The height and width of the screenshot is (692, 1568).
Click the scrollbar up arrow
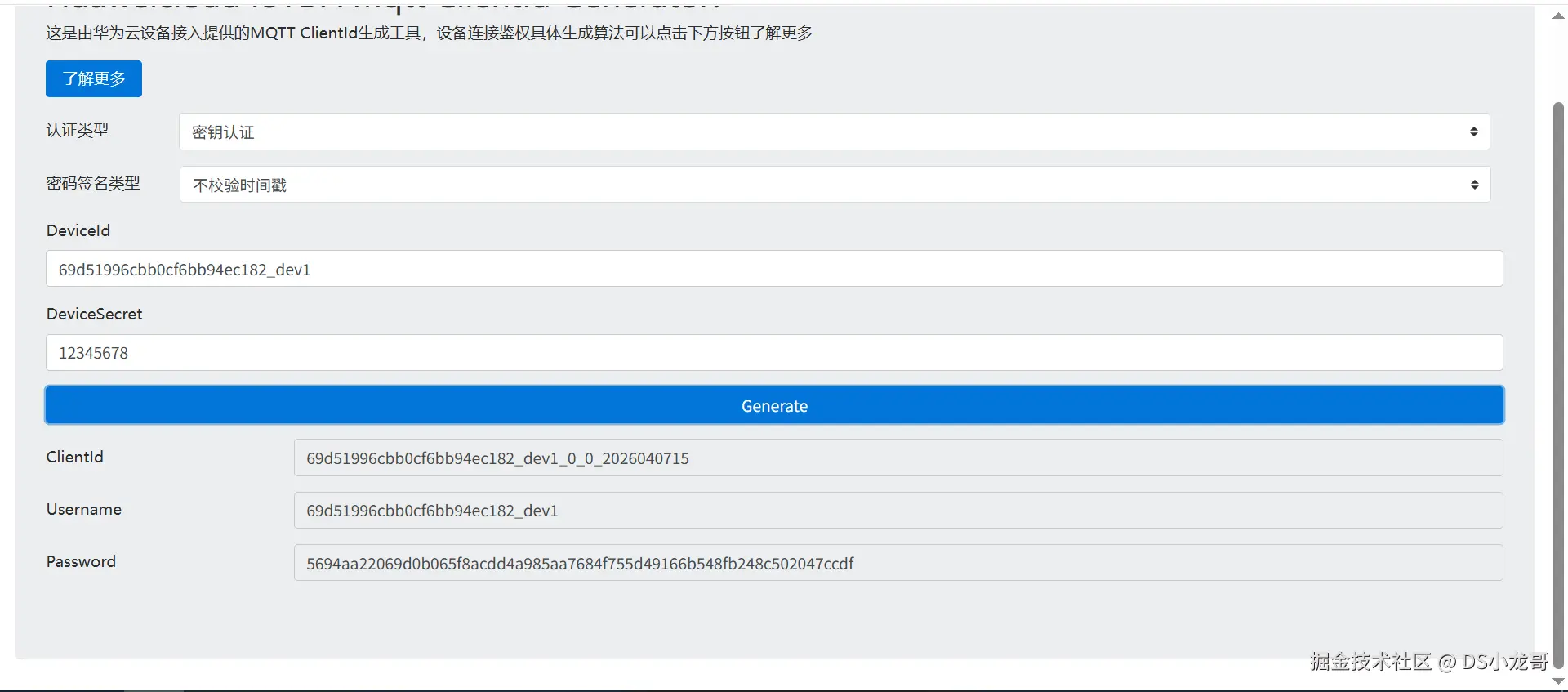[1558, 16]
